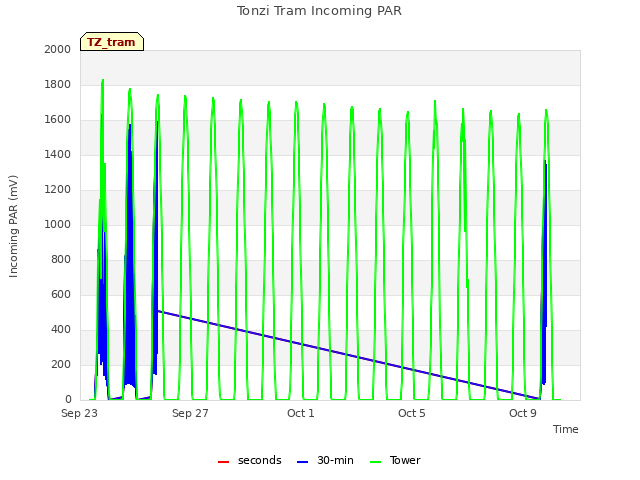
Task: Click the blue 30-min legend swatch
Action: click(302, 462)
